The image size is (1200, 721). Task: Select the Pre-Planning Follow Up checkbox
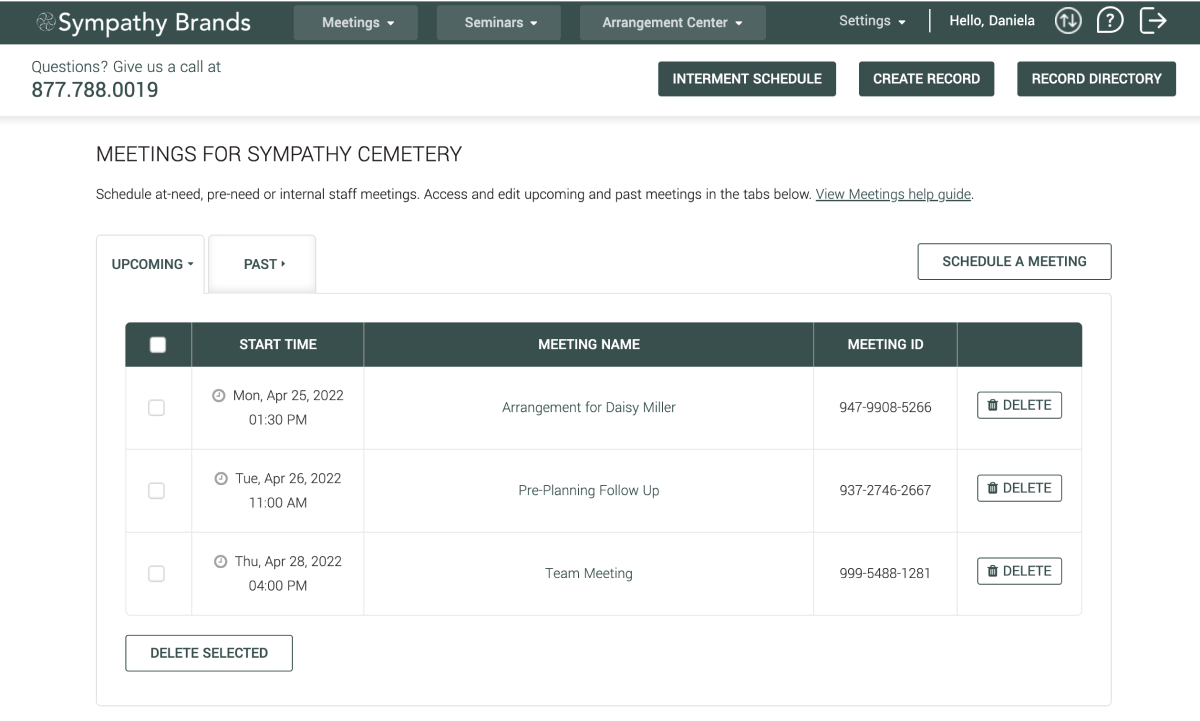pyautogui.click(x=156, y=491)
